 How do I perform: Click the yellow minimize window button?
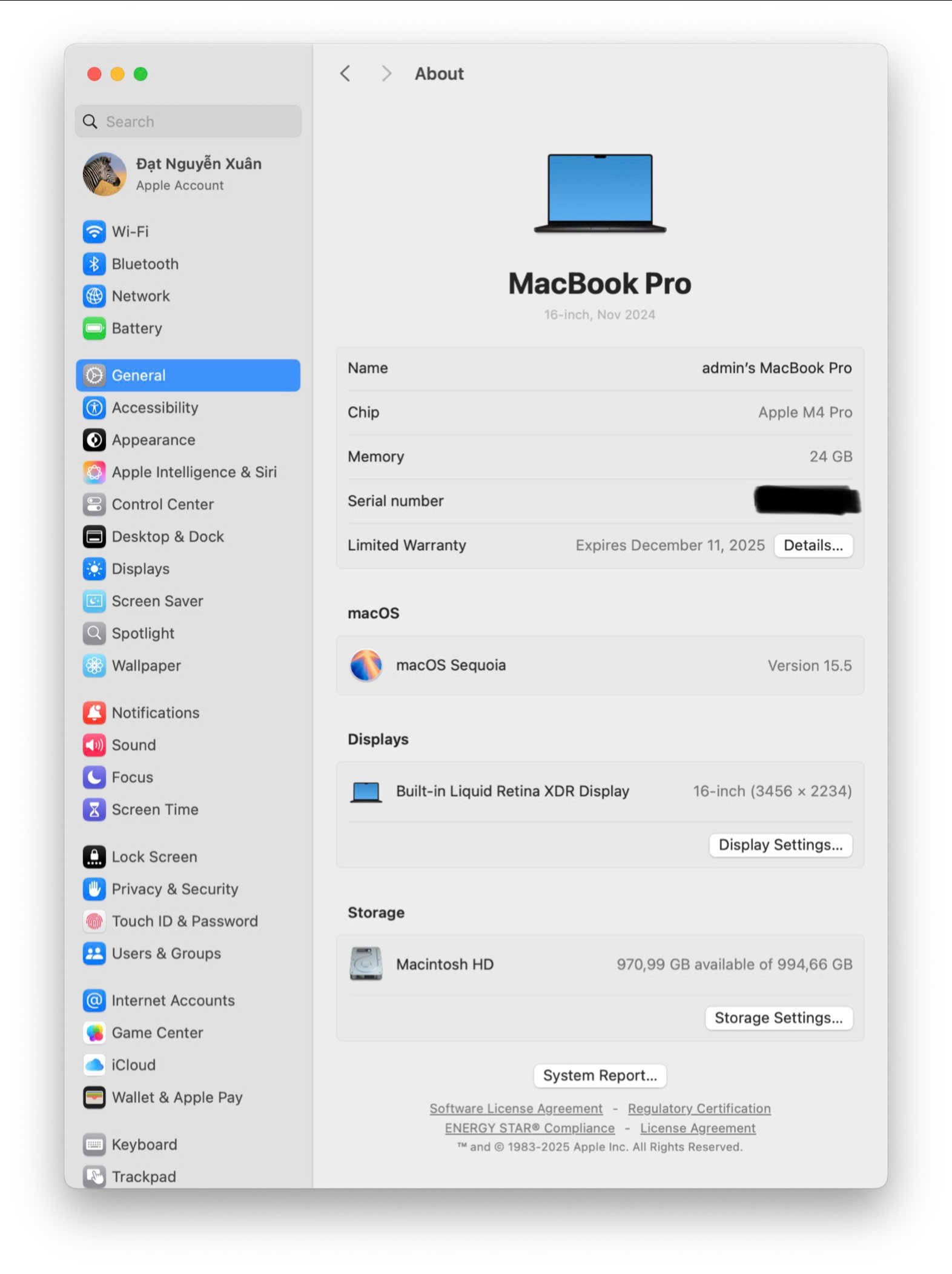117,74
